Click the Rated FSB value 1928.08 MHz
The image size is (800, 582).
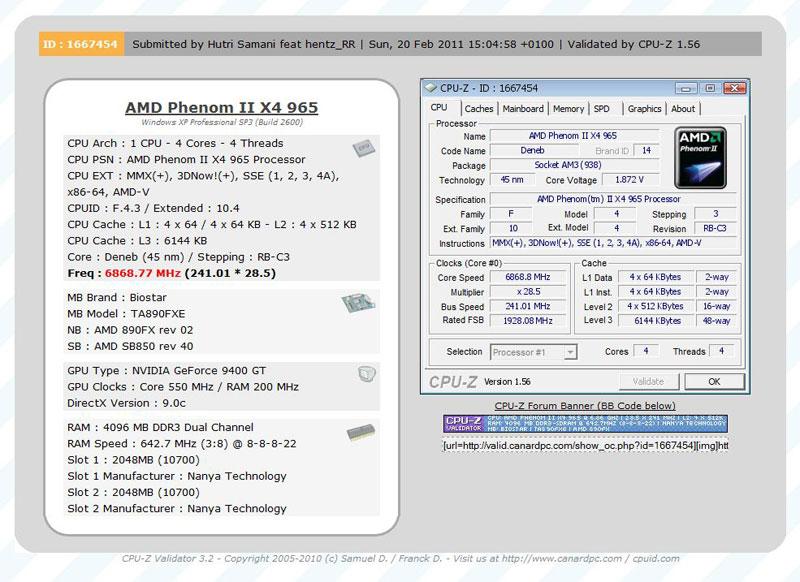528,320
